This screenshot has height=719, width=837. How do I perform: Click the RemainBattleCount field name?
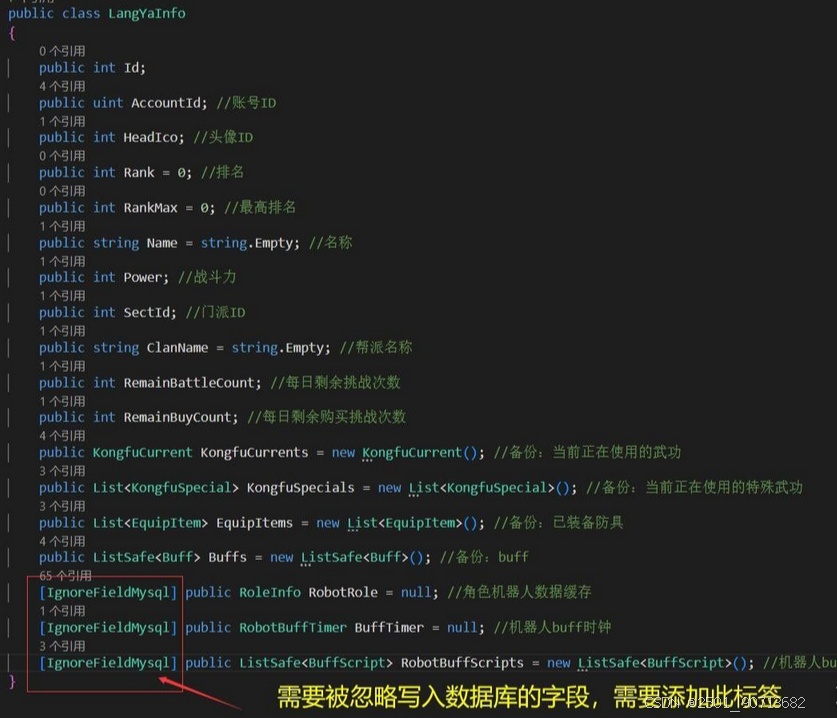pos(189,383)
